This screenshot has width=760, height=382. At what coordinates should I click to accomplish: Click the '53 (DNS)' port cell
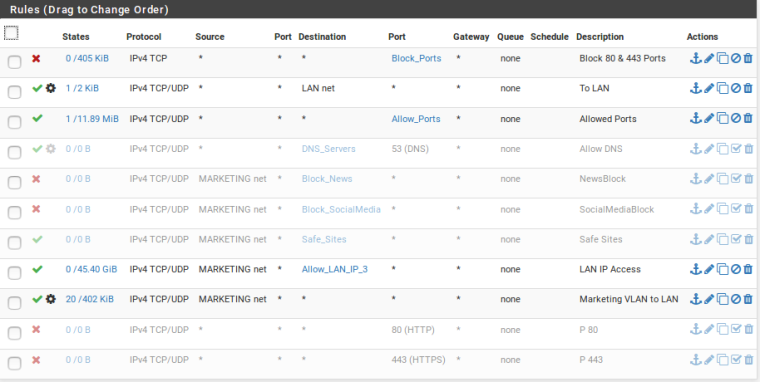[410, 149]
